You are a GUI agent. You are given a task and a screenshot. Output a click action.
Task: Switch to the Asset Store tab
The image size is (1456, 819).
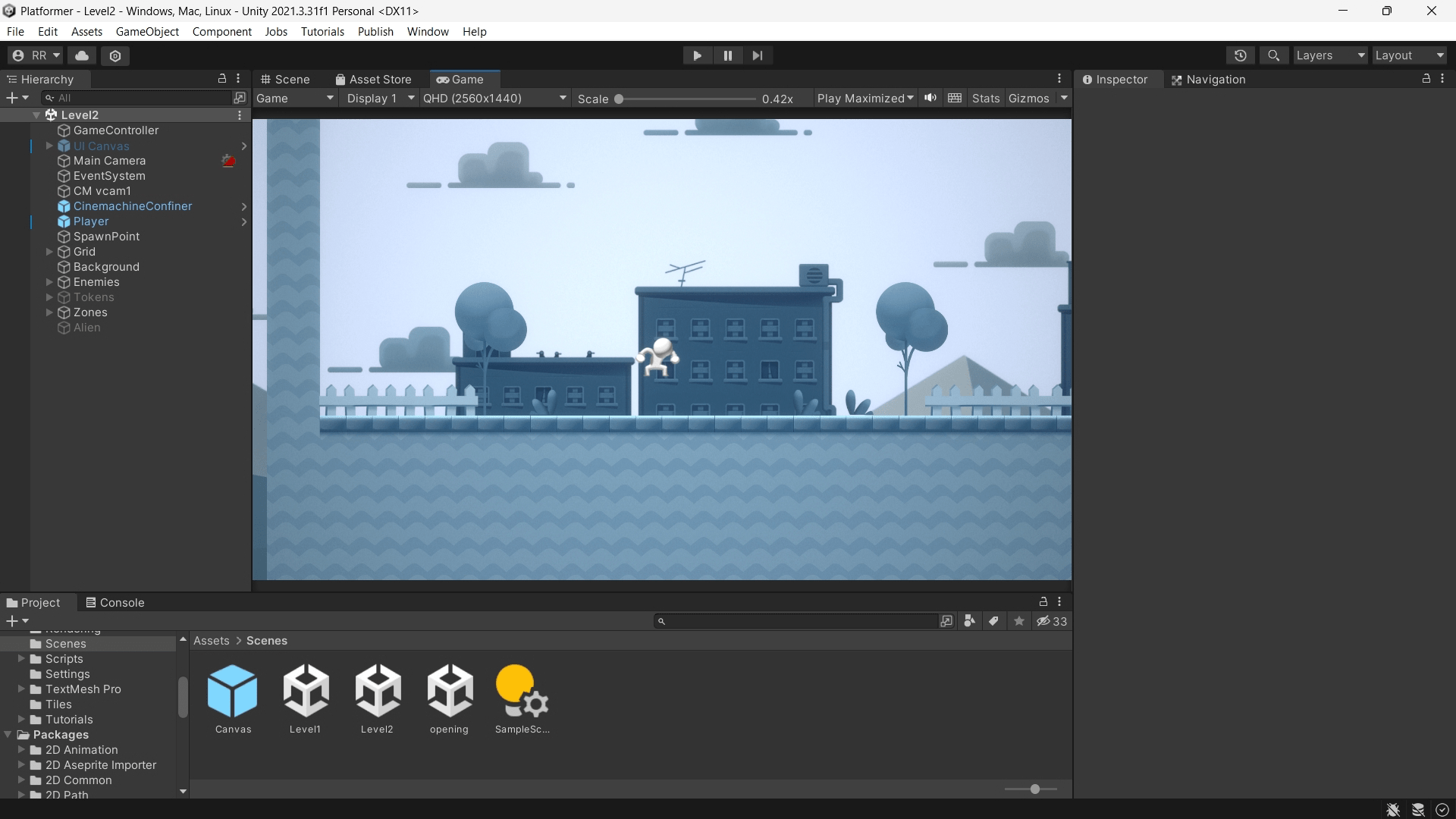pos(373,79)
